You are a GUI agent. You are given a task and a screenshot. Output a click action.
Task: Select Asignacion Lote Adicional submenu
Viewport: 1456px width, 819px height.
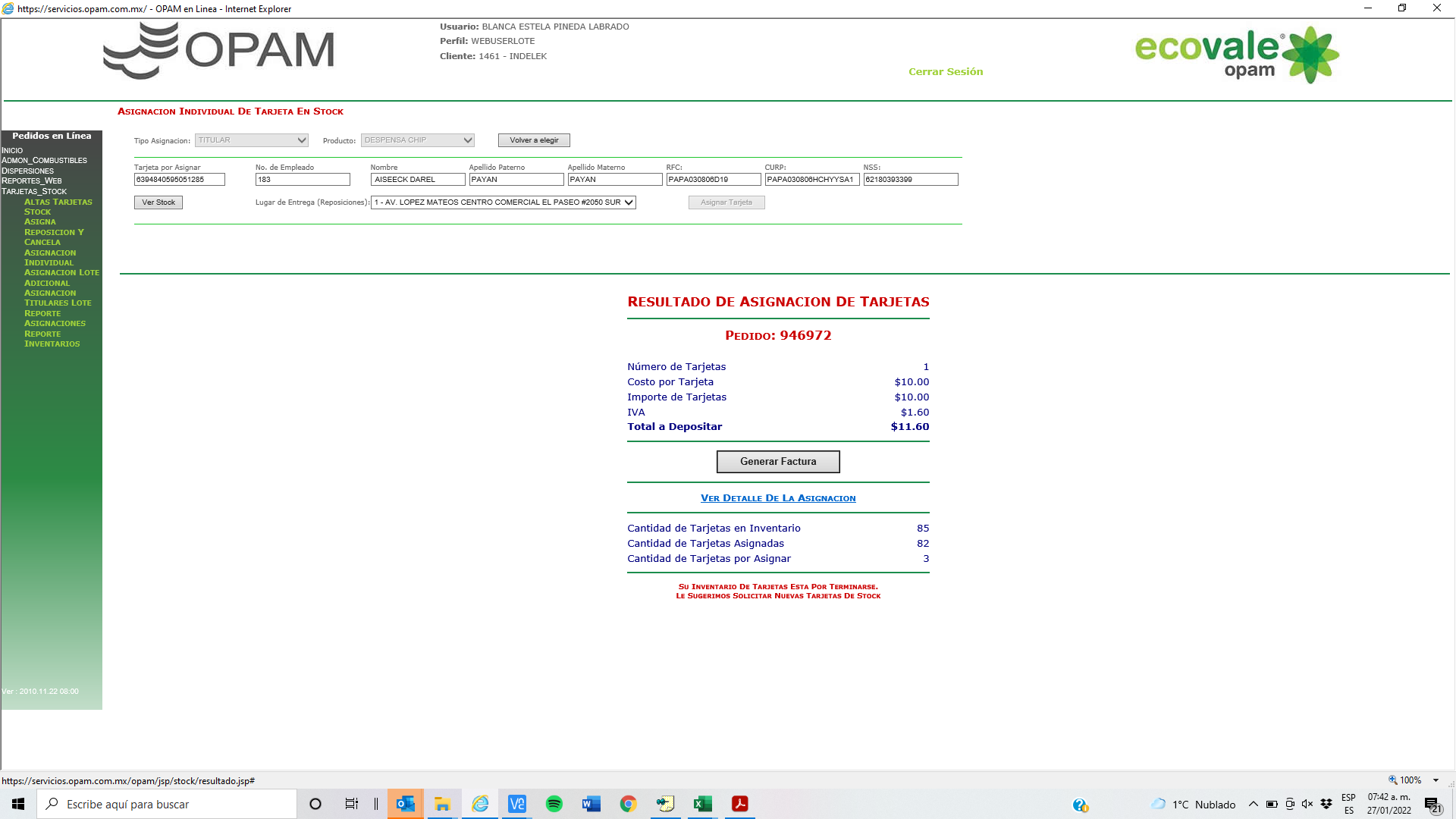point(61,278)
